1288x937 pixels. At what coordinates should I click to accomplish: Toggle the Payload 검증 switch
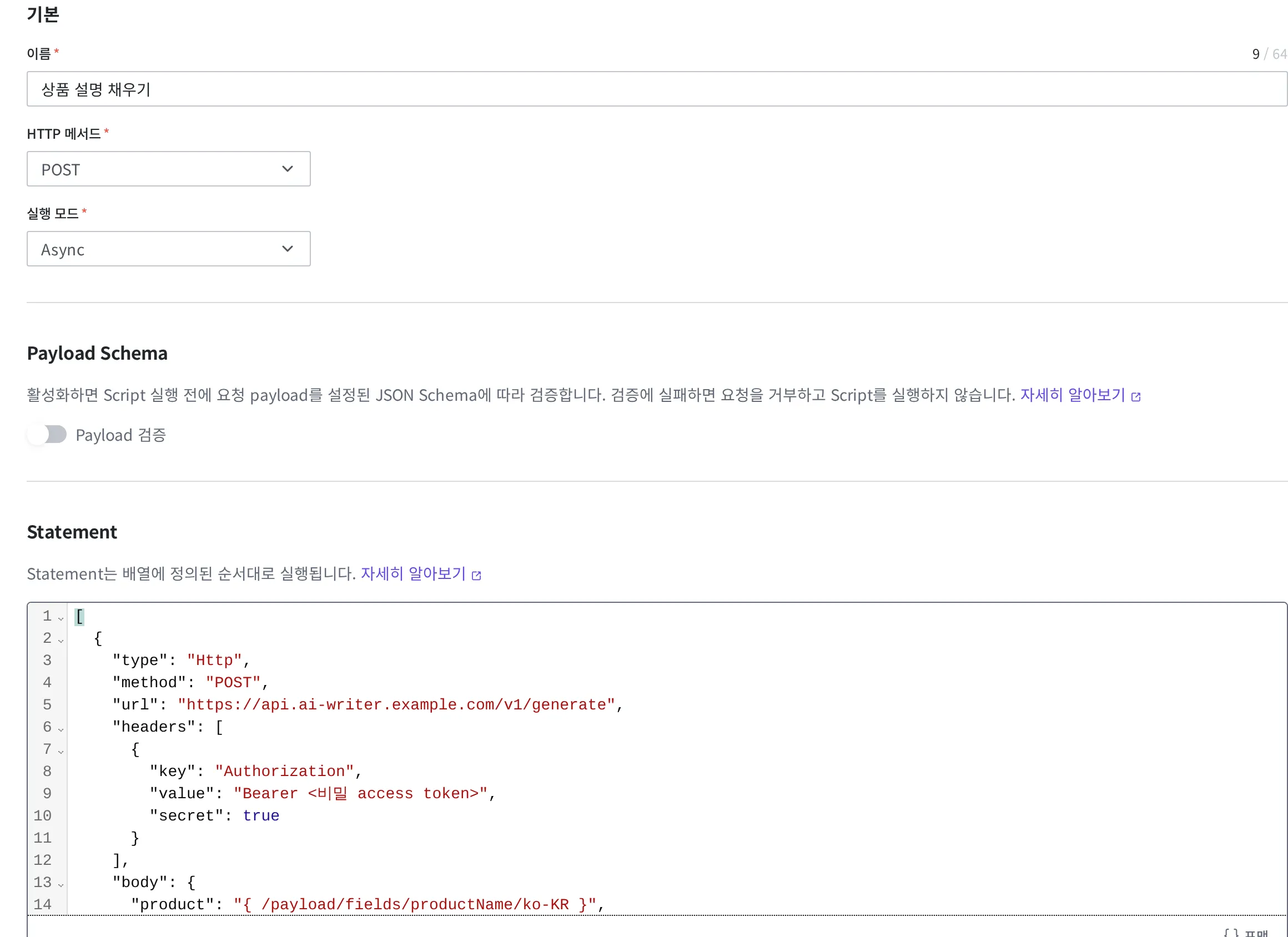(x=47, y=435)
